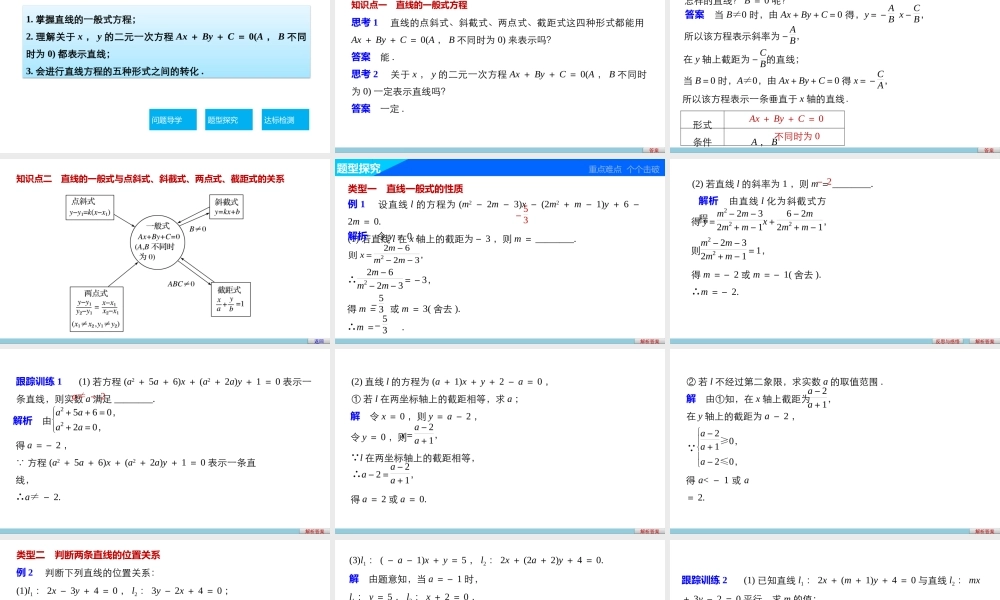Click heading 知识点二 on the diagram slide
This screenshot has height=600, width=1000.
tap(150, 179)
